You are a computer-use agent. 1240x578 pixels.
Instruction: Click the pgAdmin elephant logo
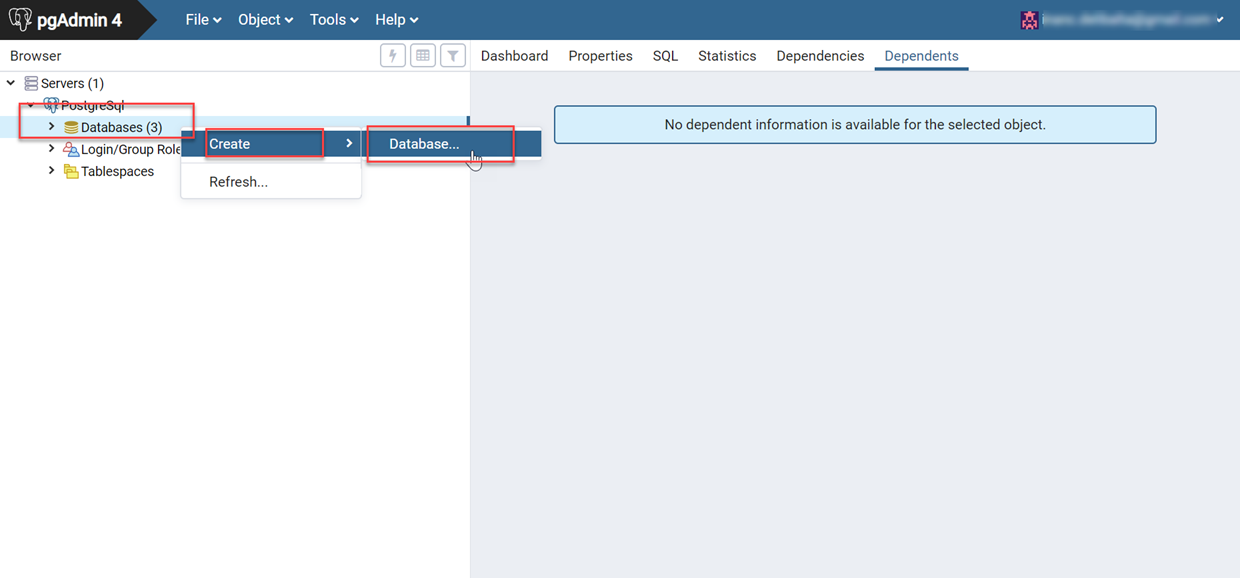coord(20,19)
